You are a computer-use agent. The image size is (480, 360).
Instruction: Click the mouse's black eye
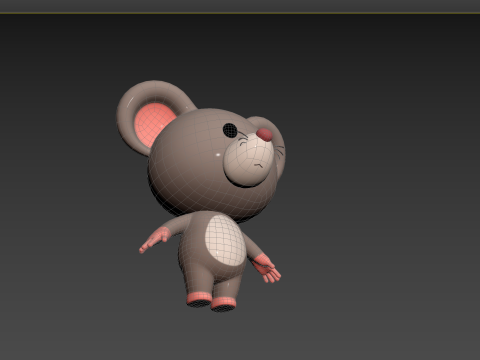[230, 131]
